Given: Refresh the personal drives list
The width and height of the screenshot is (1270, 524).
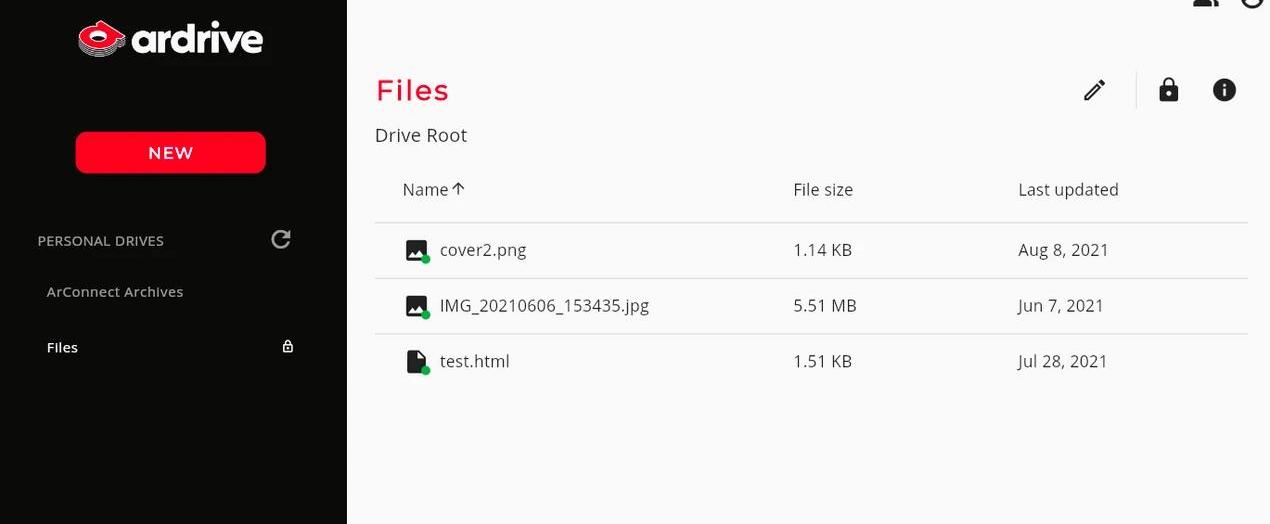Looking at the screenshot, I should [281, 239].
